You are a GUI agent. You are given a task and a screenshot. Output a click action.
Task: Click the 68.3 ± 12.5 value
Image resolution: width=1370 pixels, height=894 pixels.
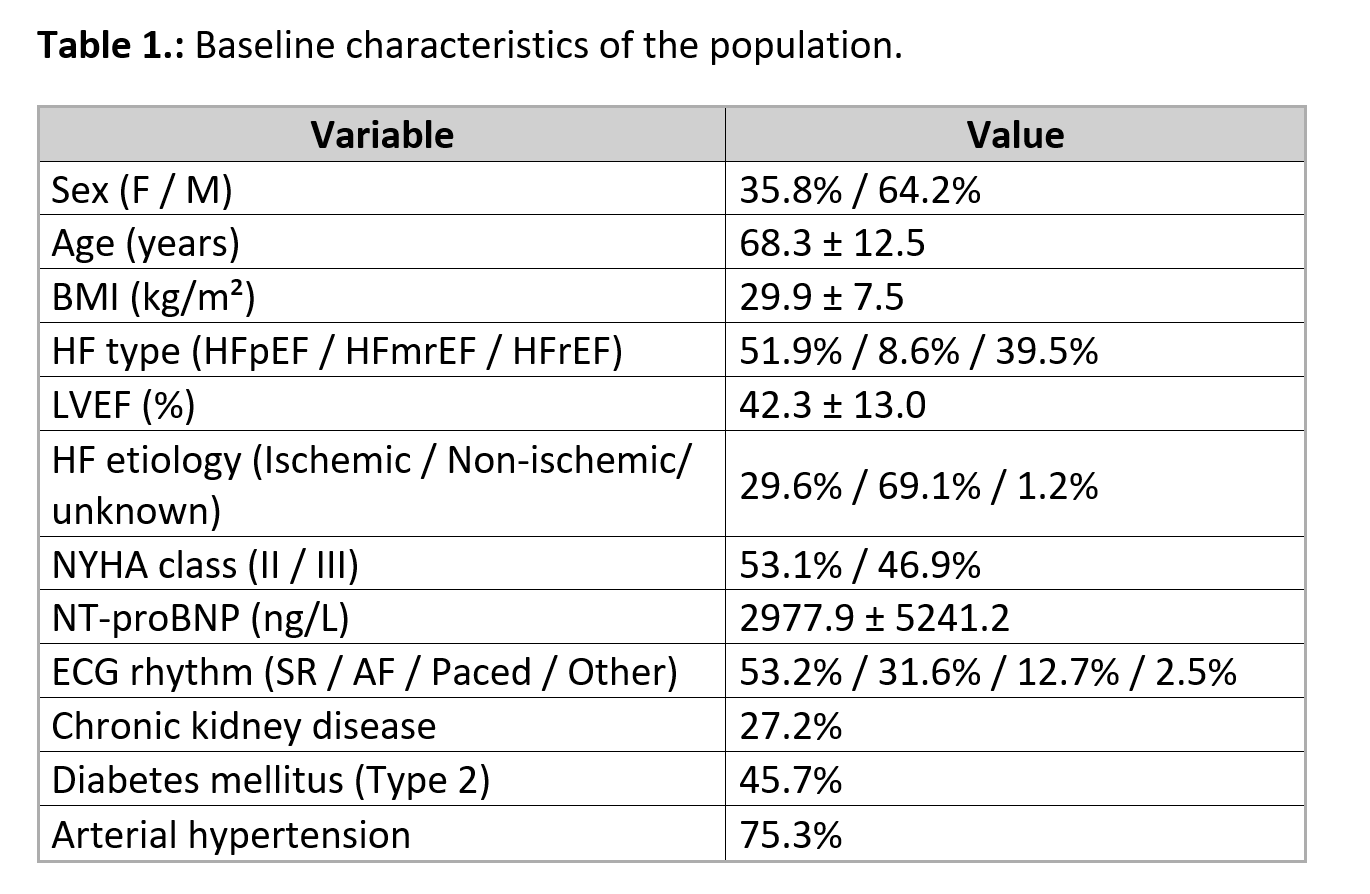[x=832, y=243]
